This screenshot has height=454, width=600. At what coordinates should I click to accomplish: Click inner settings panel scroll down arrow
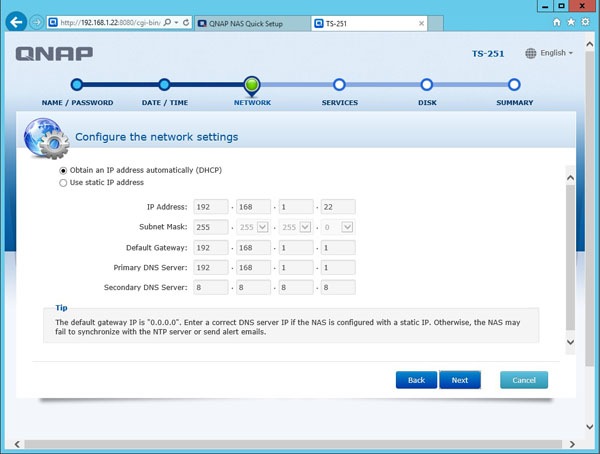tap(571, 342)
